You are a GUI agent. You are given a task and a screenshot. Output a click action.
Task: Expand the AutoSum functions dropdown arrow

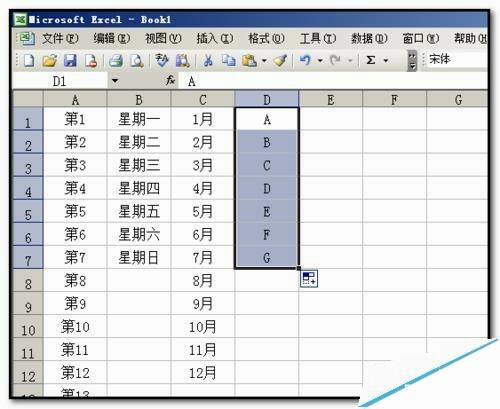click(386, 61)
